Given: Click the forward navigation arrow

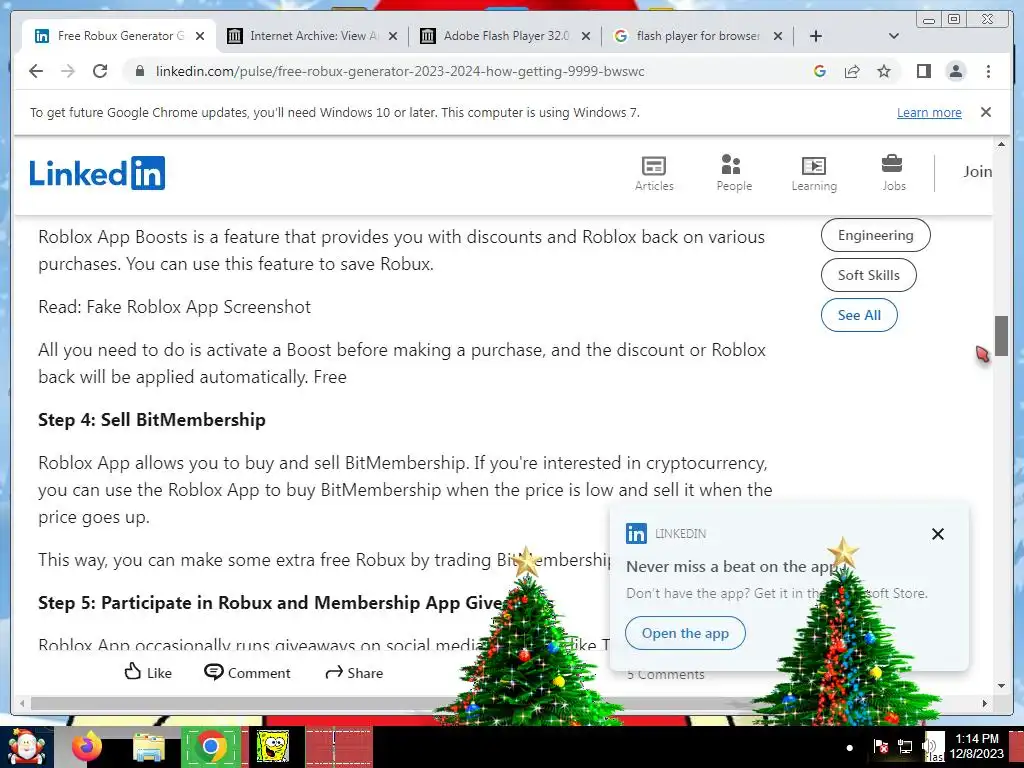Looking at the screenshot, I should coord(68,71).
